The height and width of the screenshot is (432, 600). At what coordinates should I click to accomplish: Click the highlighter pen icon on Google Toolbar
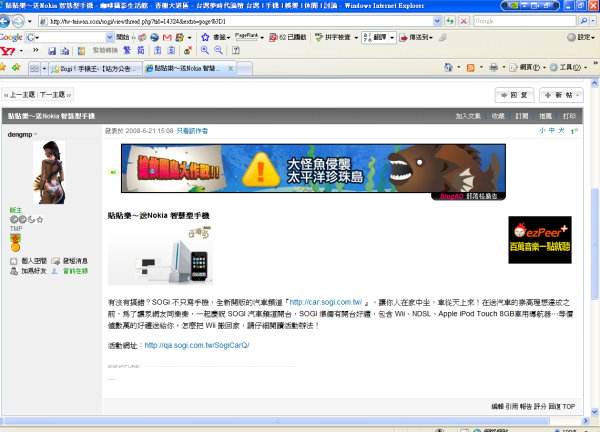click(x=443, y=37)
